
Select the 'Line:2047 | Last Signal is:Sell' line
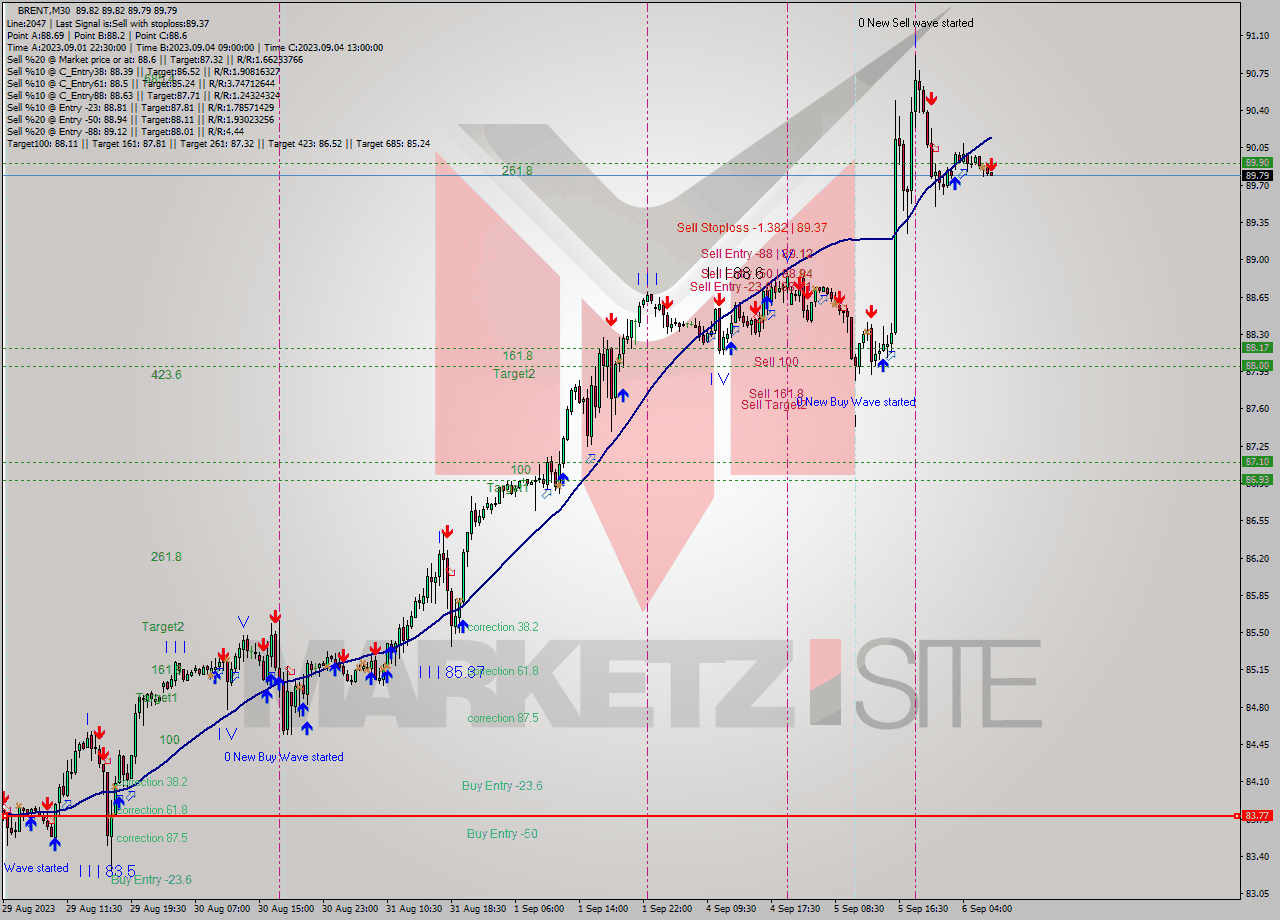(x=107, y=22)
